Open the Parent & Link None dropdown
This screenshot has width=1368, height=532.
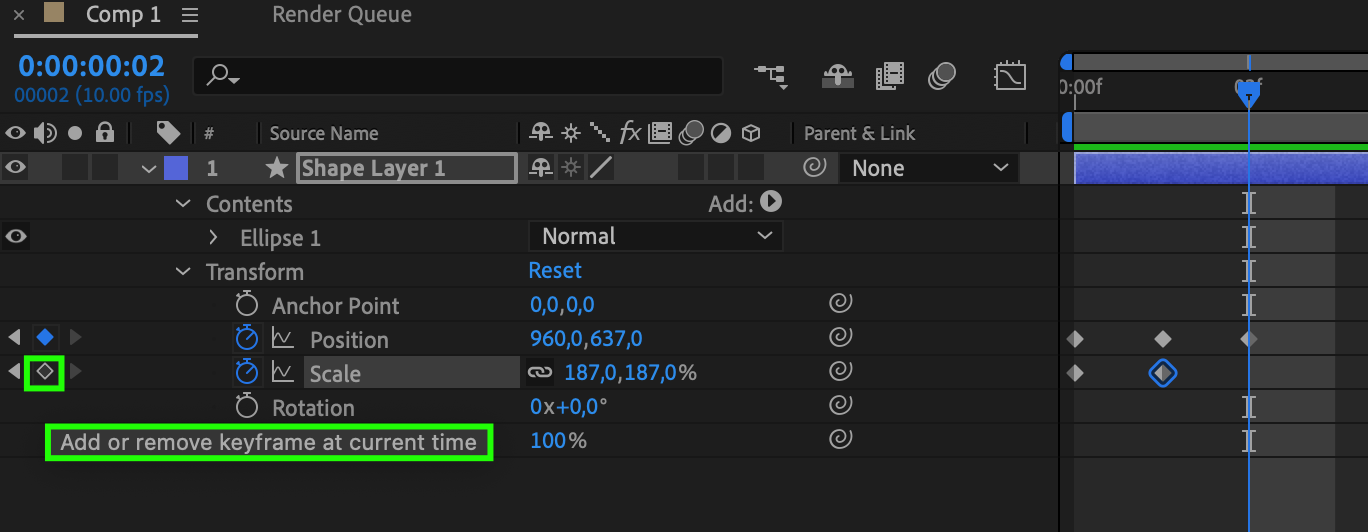pyautogui.click(x=930, y=168)
